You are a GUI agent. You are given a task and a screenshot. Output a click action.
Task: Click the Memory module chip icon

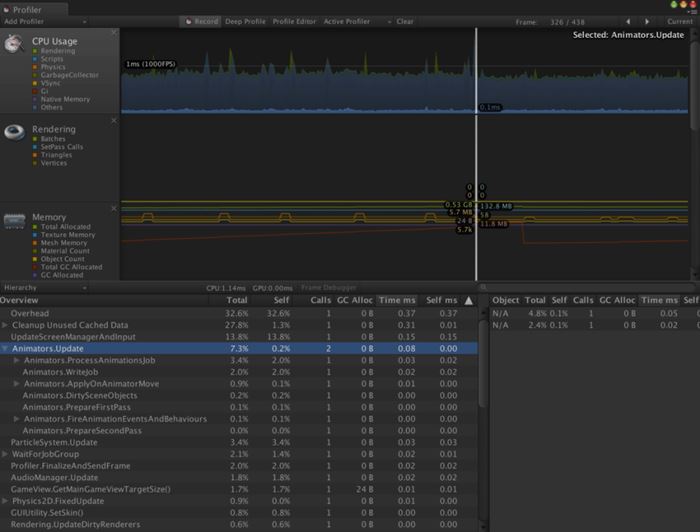click(x=15, y=219)
